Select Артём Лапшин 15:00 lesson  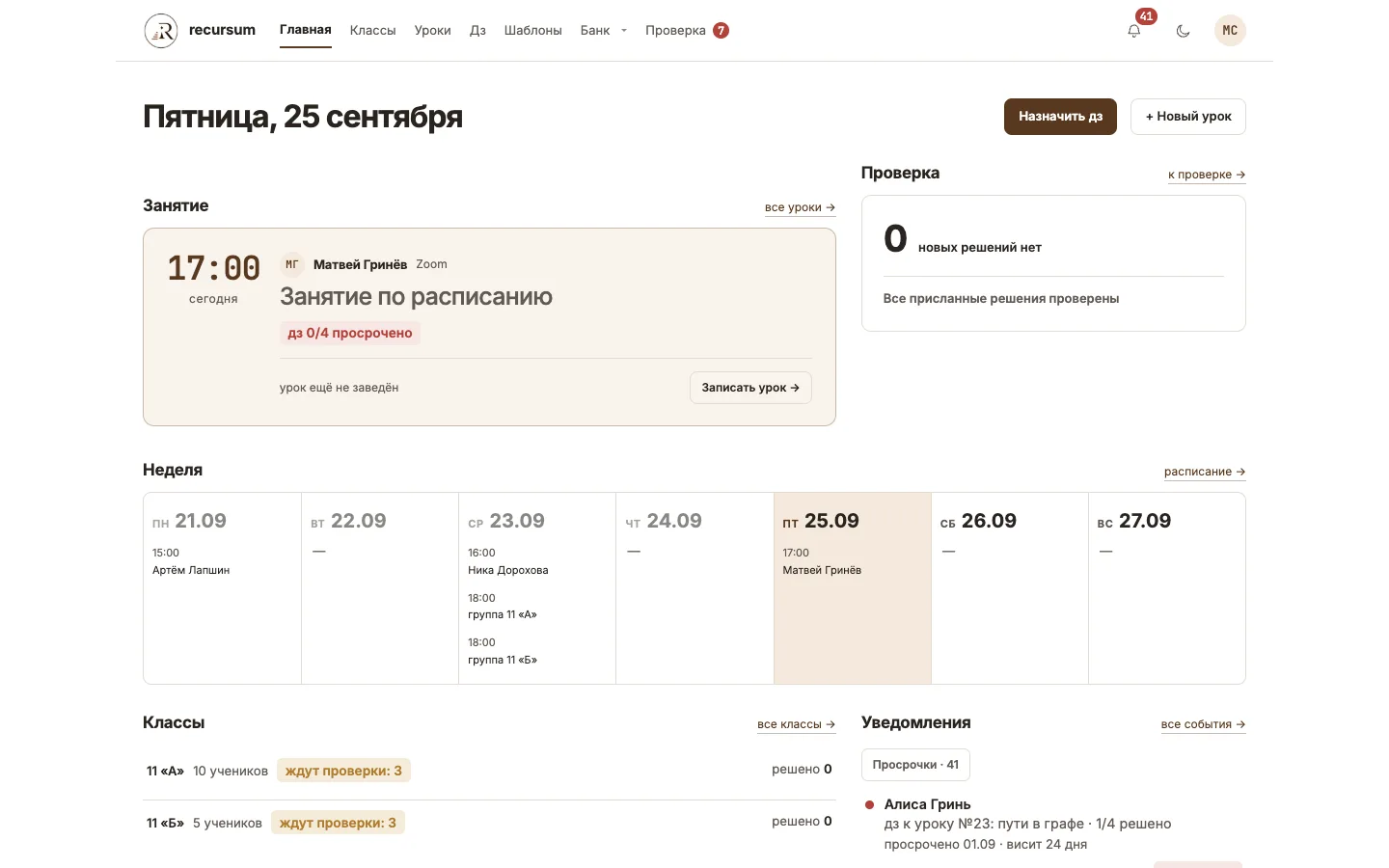pyautogui.click(x=191, y=561)
